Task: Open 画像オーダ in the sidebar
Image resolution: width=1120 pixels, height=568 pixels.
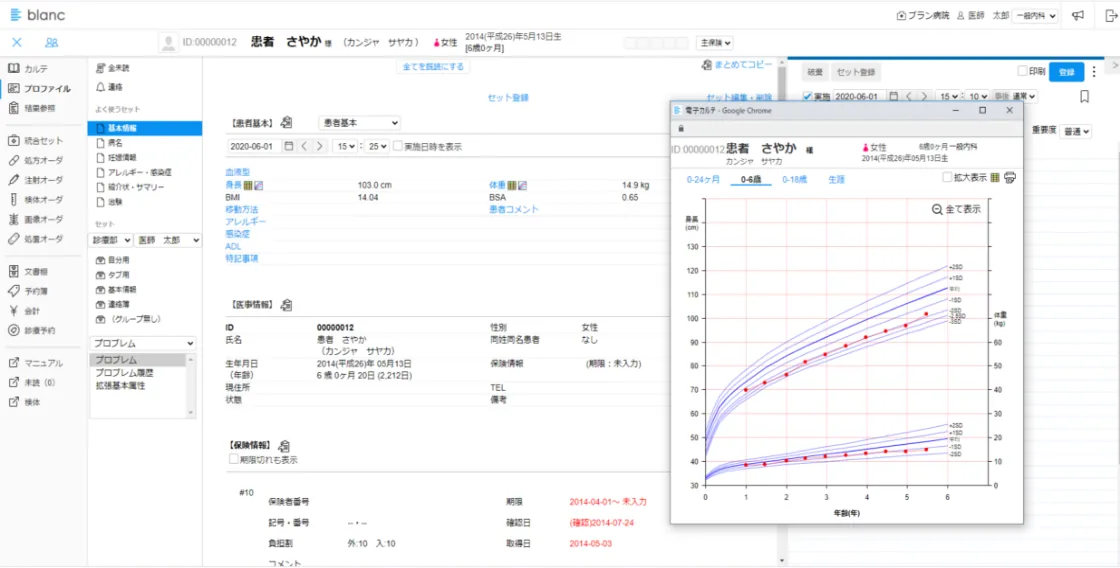Action: point(36,219)
